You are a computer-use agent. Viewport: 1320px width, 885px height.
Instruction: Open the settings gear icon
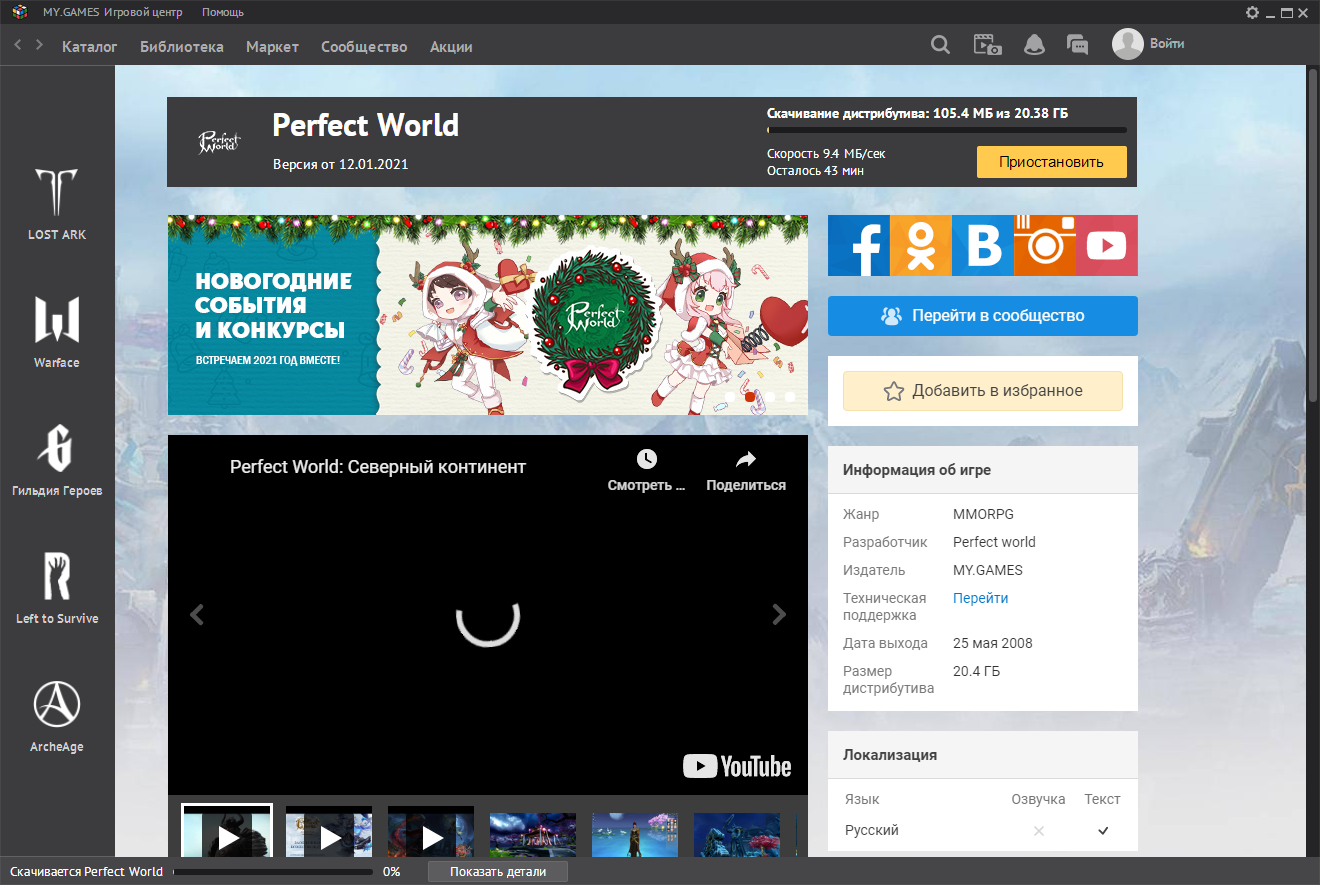1252,12
